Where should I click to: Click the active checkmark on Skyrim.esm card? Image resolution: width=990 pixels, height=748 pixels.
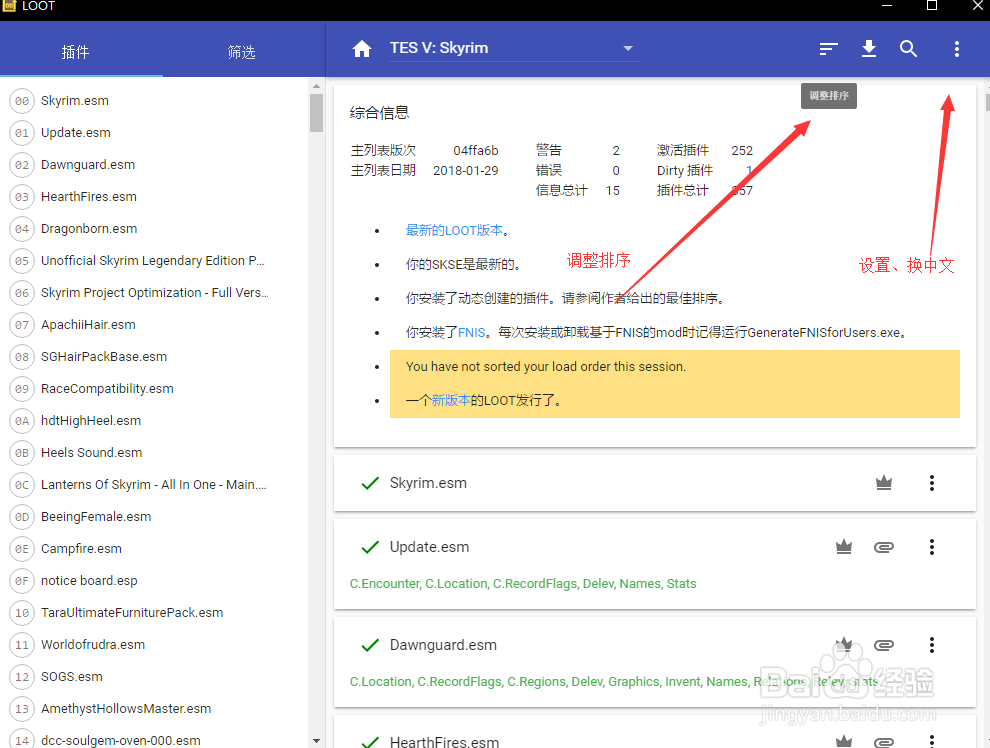(370, 483)
